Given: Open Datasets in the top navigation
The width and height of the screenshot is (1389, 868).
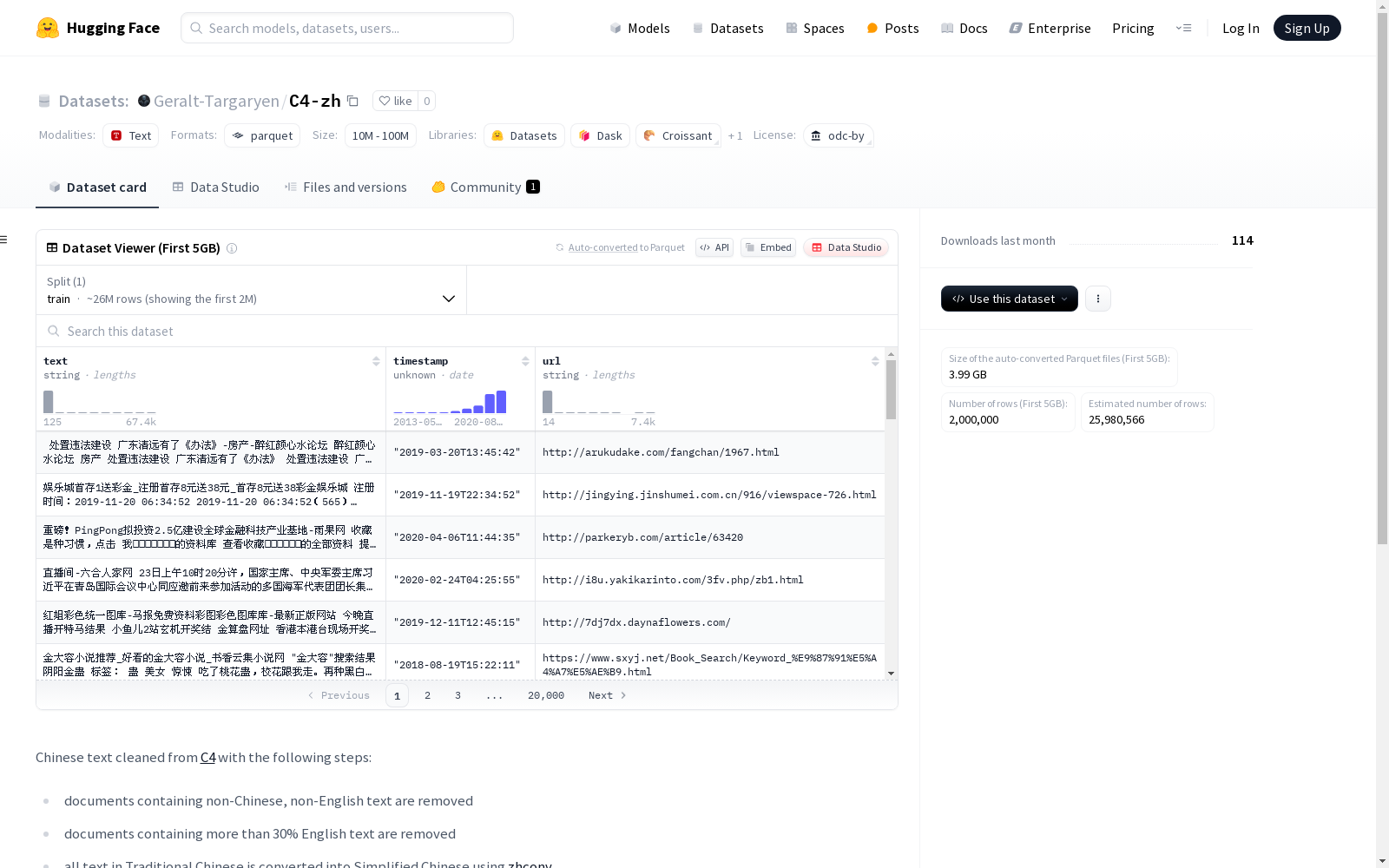Looking at the screenshot, I should 727,28.
